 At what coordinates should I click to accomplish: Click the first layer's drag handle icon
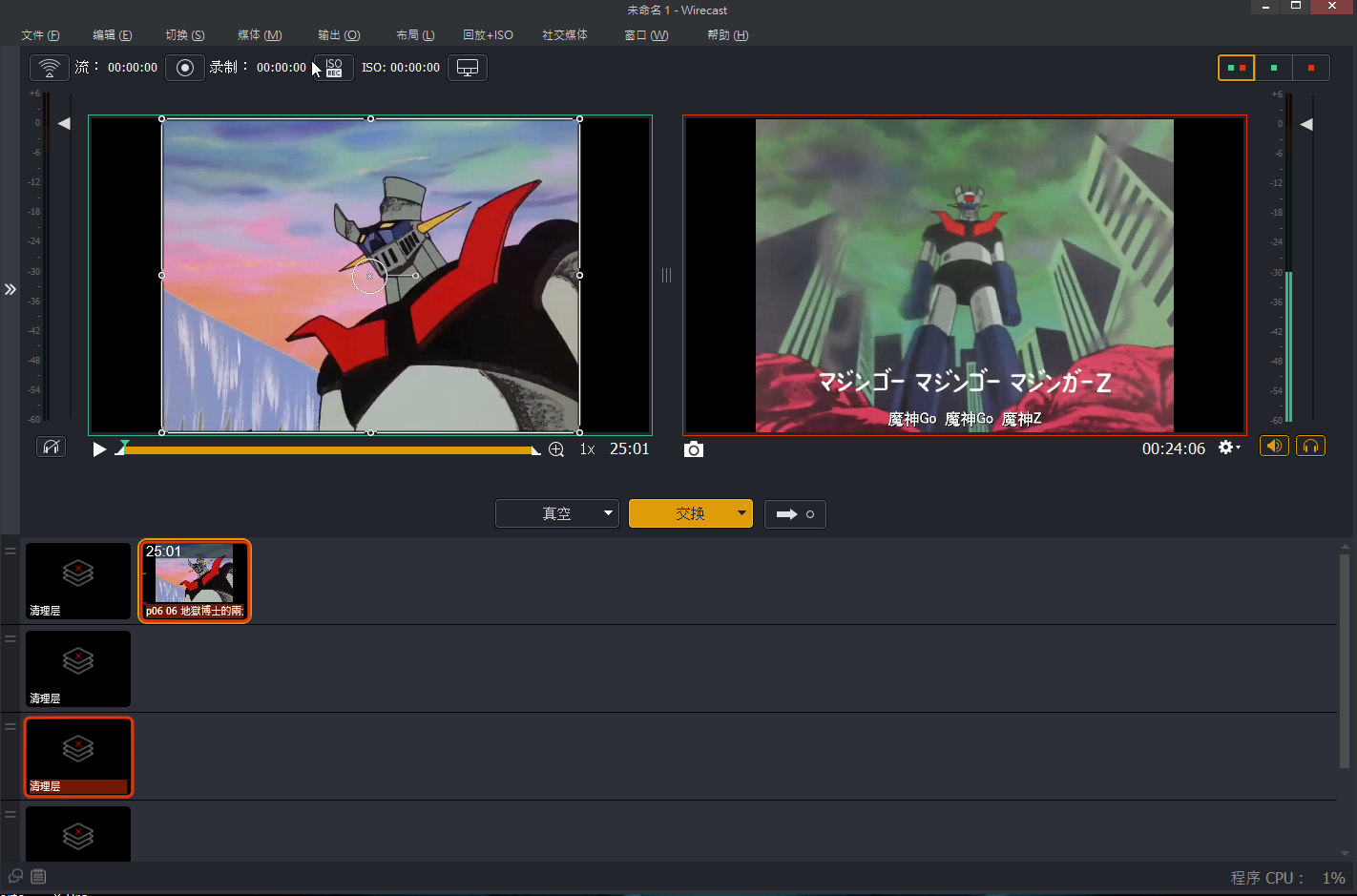click(10, 551)
